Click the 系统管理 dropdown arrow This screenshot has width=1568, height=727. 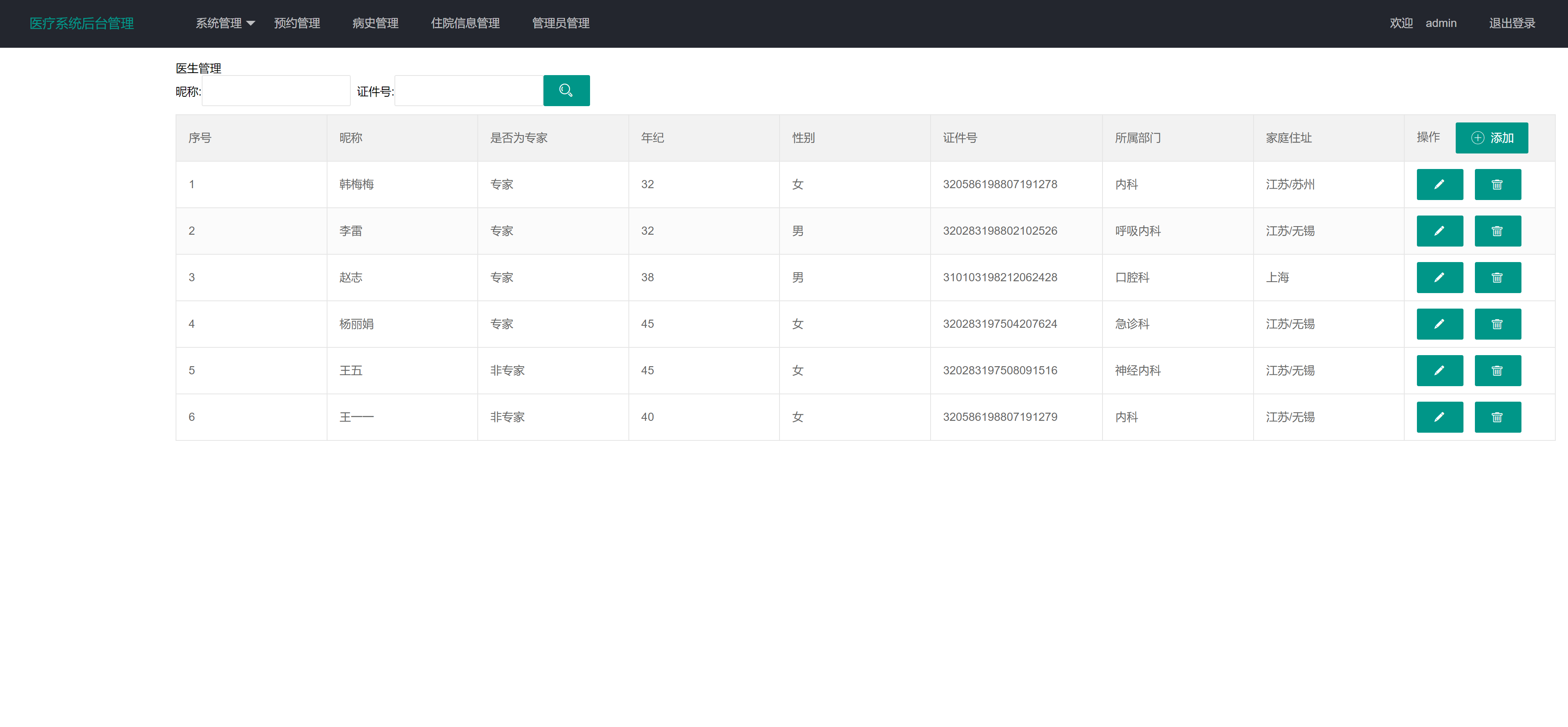251,24
